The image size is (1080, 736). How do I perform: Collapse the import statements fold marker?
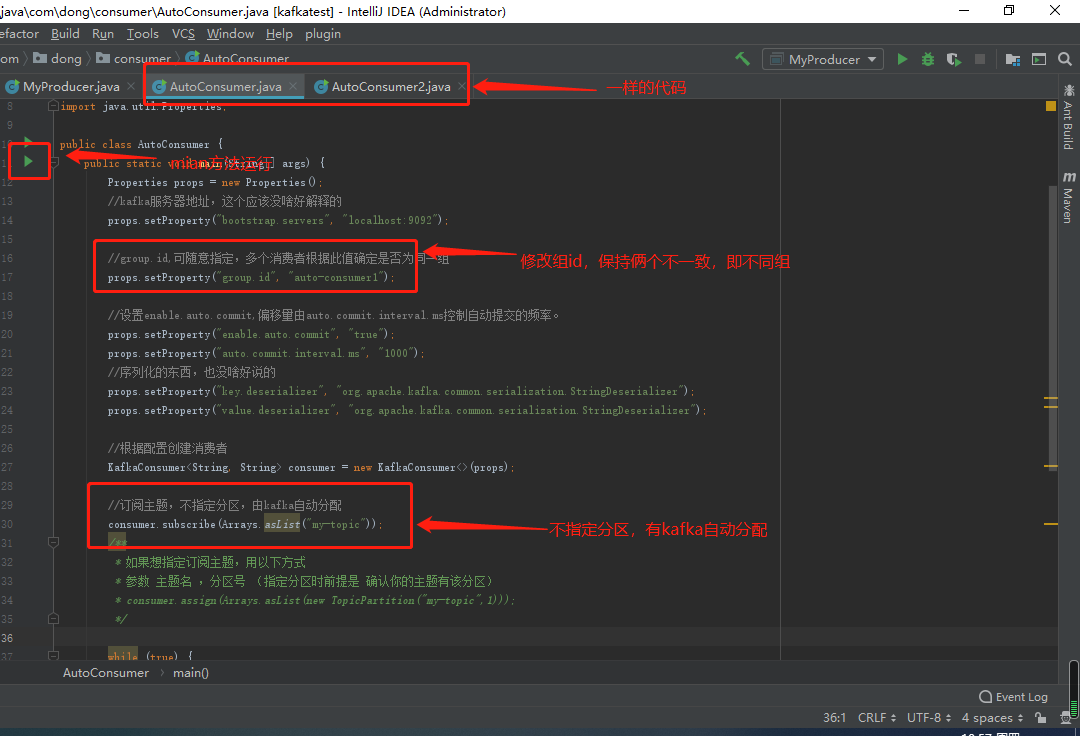tap(53, 106)
